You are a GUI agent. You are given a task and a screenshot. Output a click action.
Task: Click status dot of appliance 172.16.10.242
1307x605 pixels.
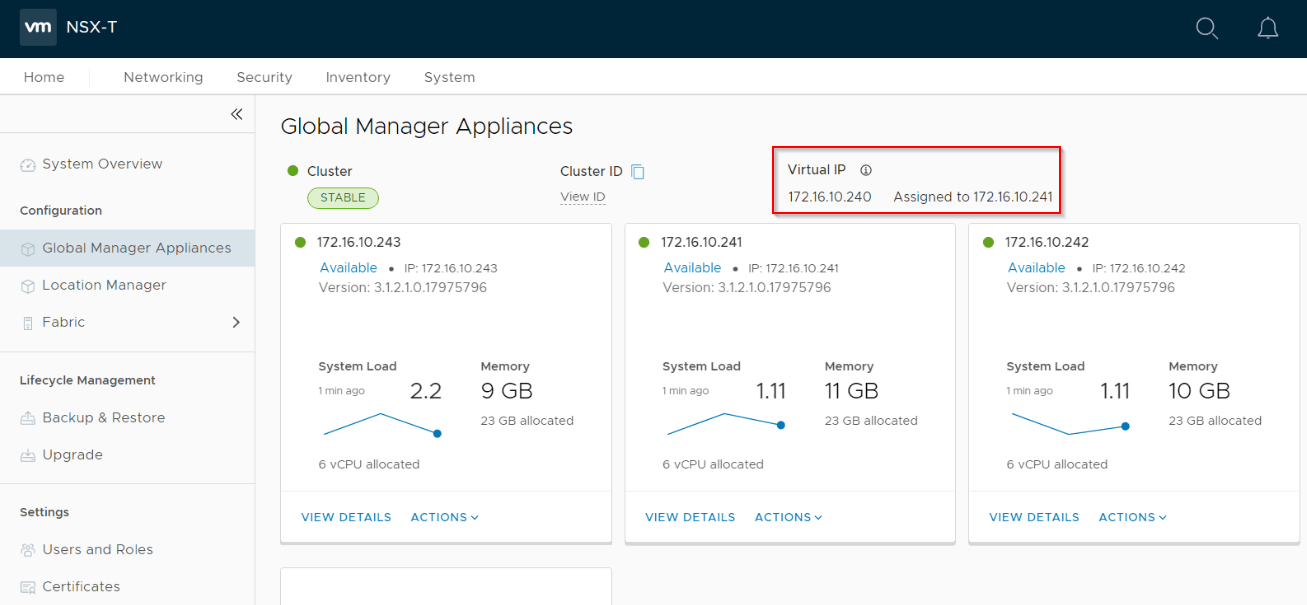click(988, 242)
